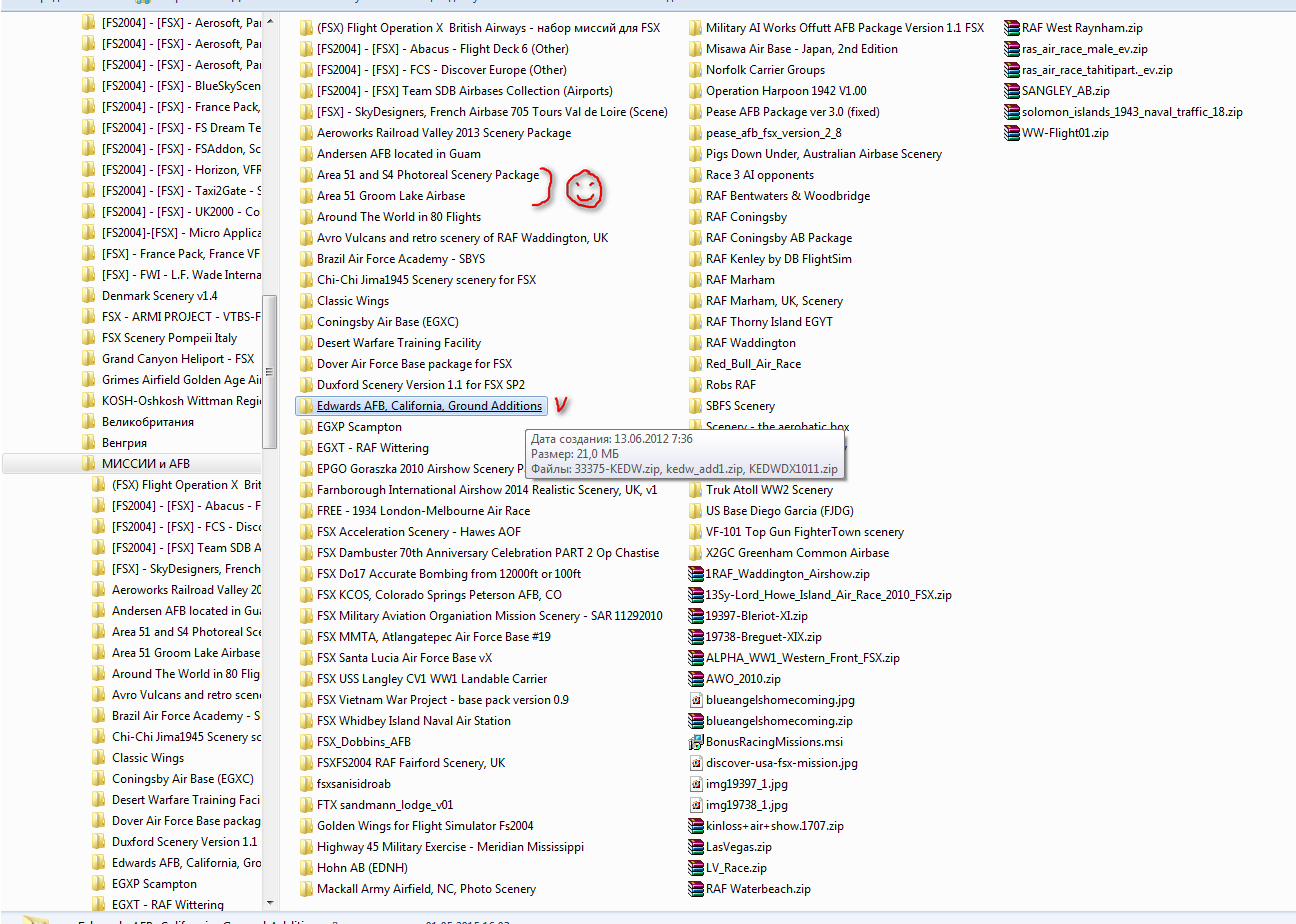Select US Base Diego Garcia (FJDG)
Screen dimensions: 1296x924
(778, 511)
